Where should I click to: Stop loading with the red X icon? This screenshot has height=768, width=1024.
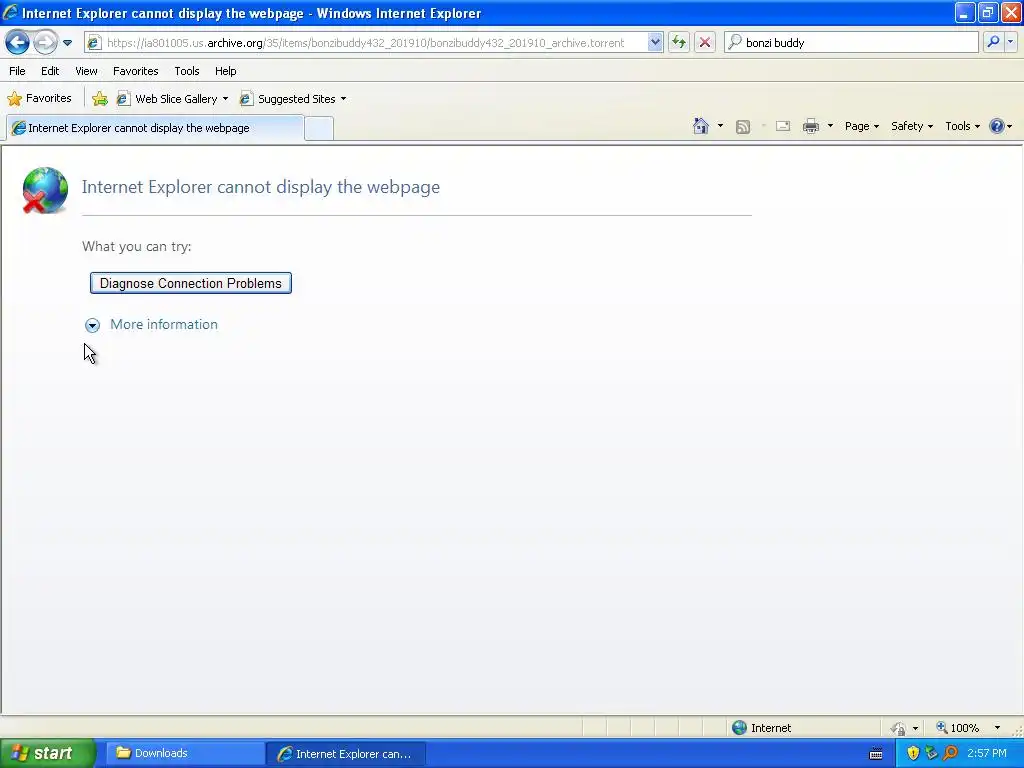click(x=705, y=42)
